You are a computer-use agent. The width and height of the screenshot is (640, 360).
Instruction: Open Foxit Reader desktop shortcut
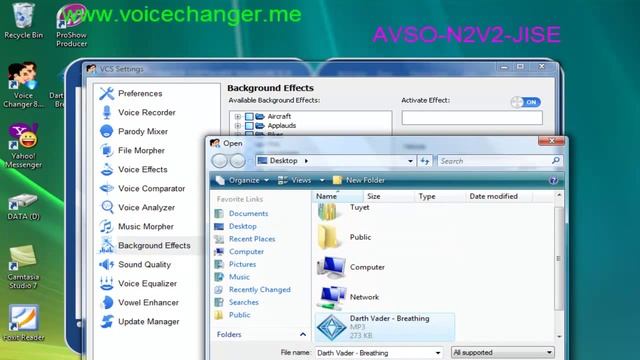click(24, 322)
